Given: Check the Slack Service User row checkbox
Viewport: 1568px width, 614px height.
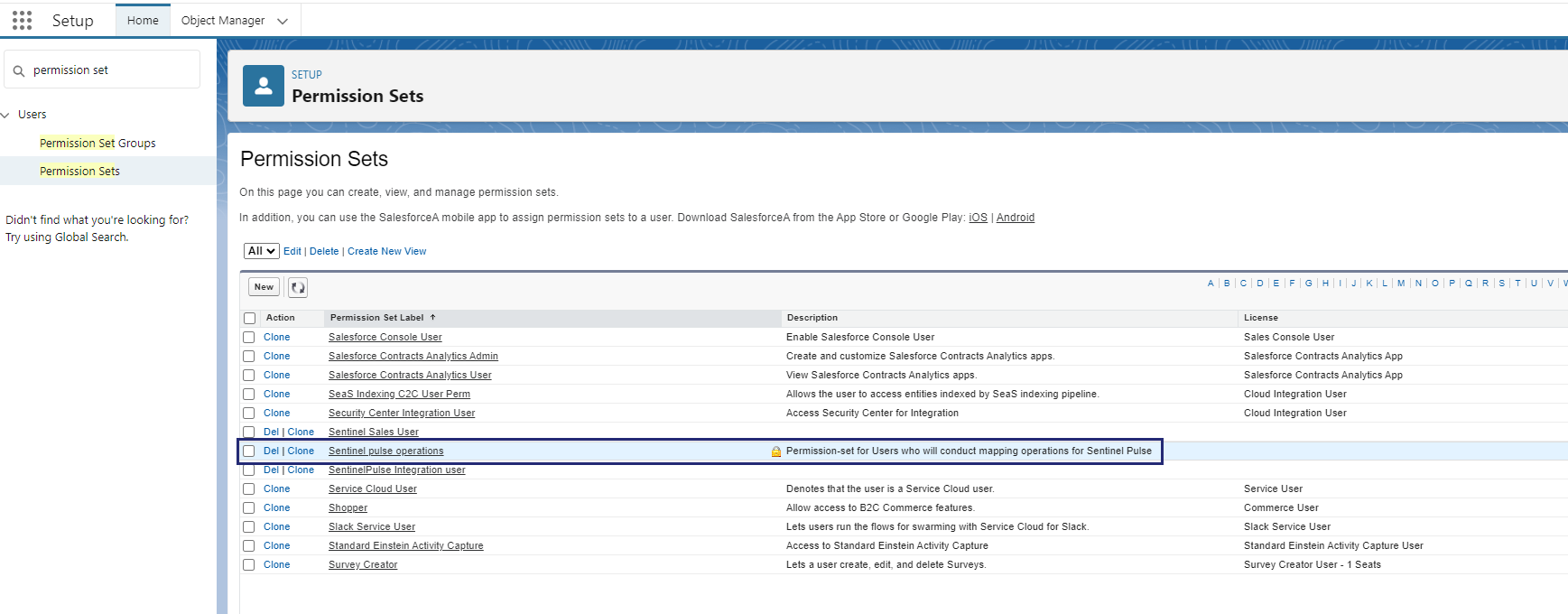Looking at the screenshot, I should [x=249, y=526].
